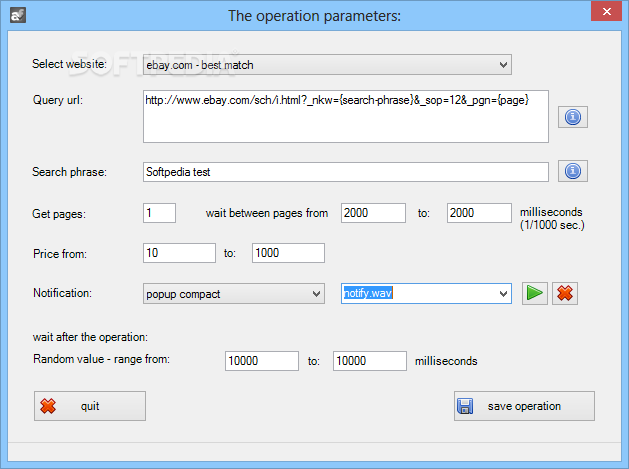Image resolution: width=629 pixels, height=469 pixels.
Task: Click the Price to field showing 1000
Action: 288,253
